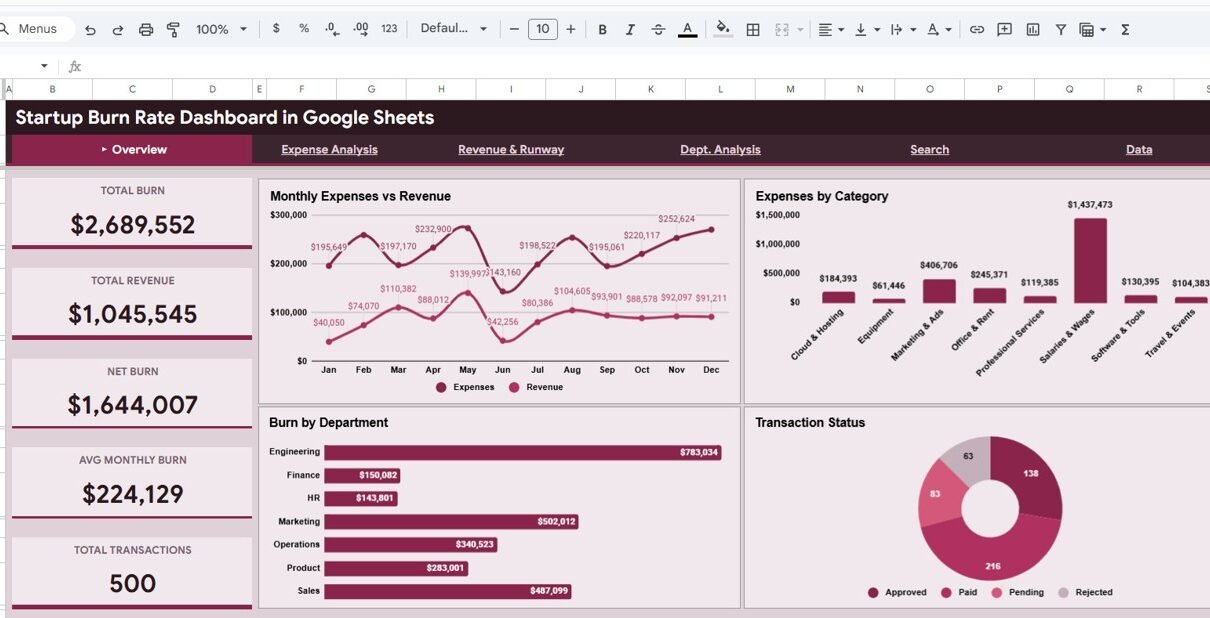
Task: Open the Dept. Analysis link
Action: (x=720, y=150)
